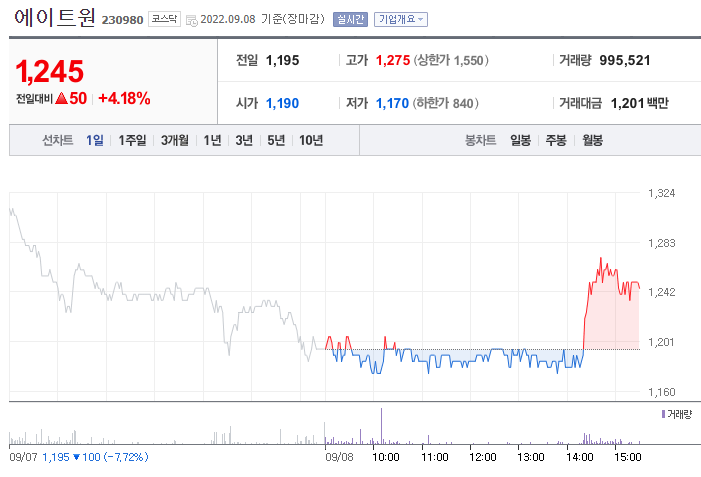Click the +4.18% change rate

point(124,98)
